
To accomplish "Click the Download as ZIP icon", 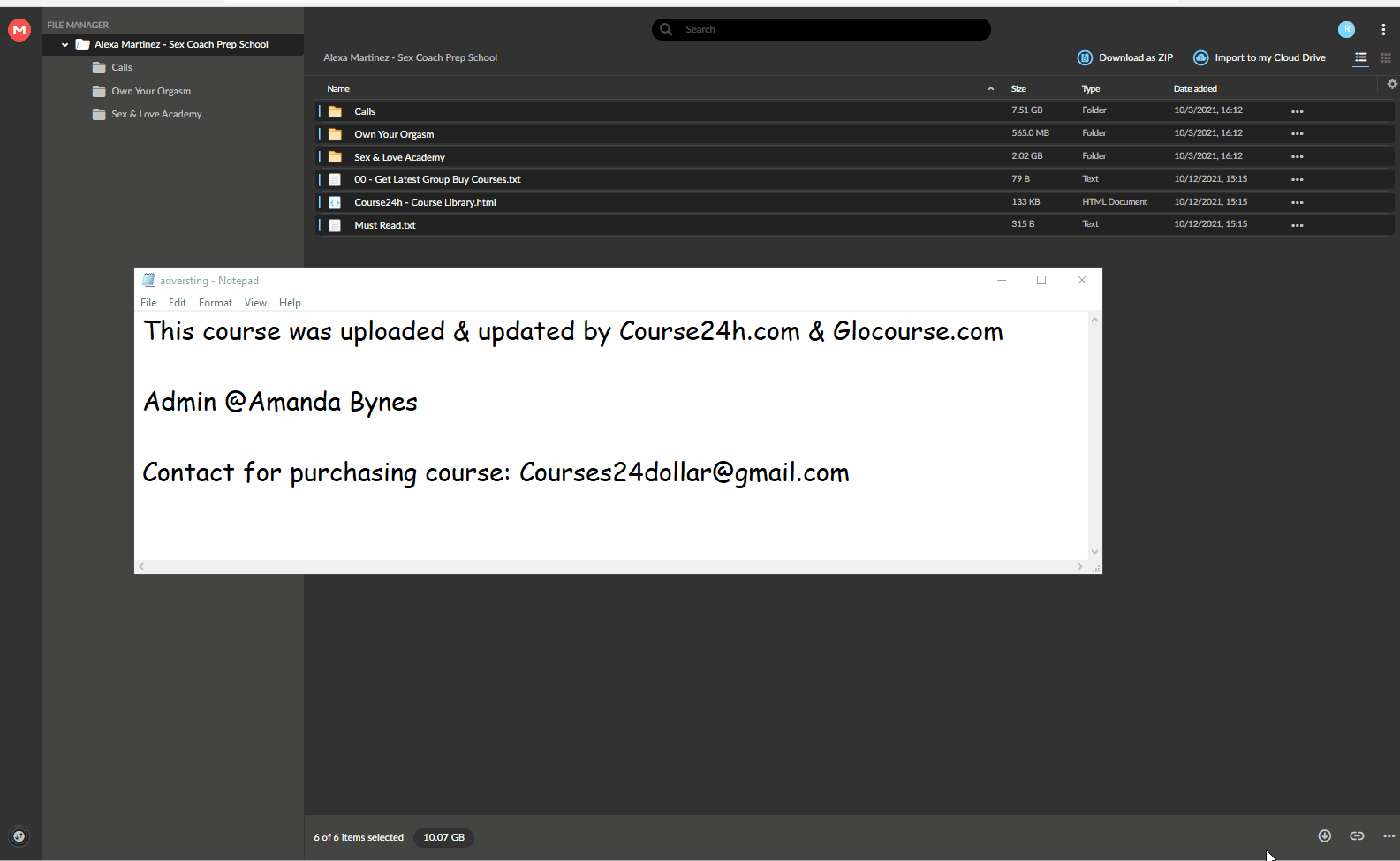I will point(1085,57).
